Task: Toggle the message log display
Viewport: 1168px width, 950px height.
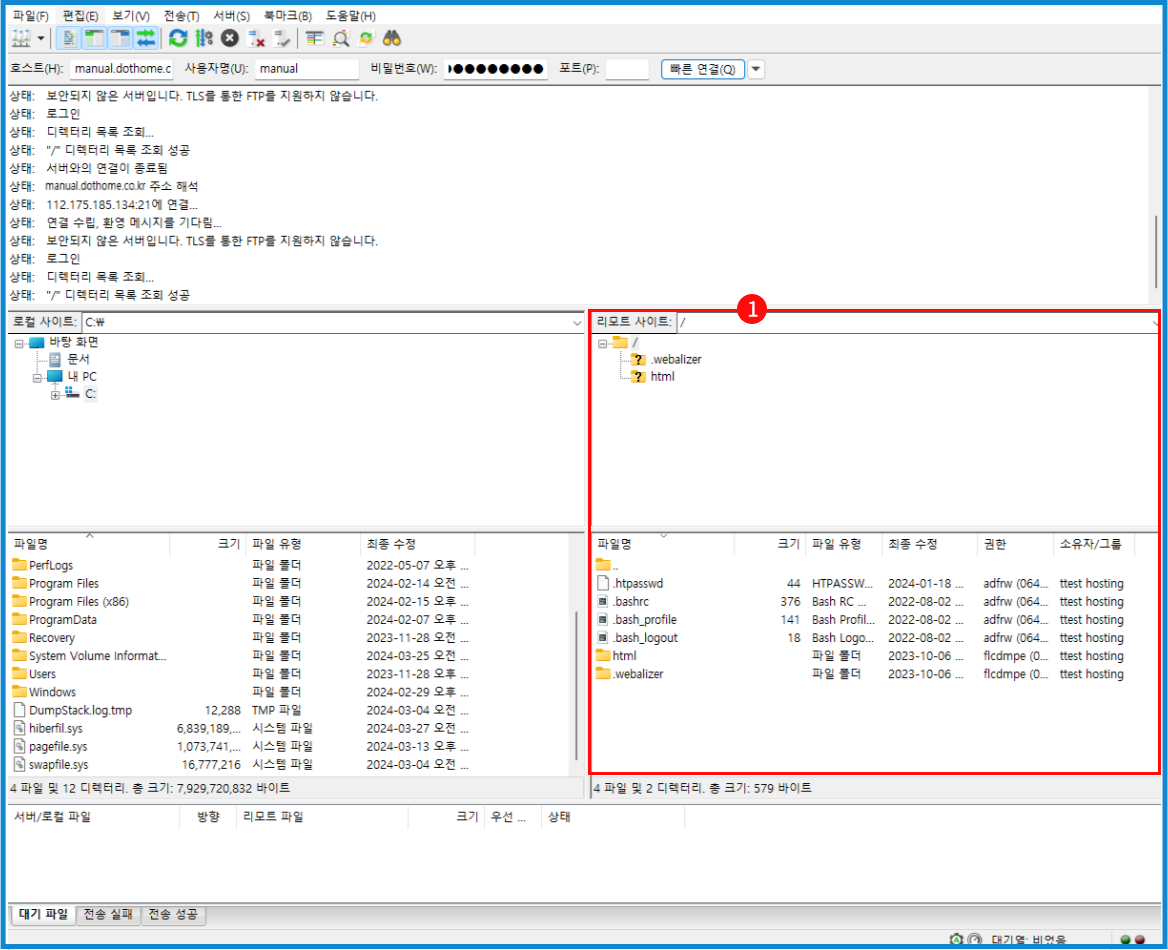Action: 69,38
